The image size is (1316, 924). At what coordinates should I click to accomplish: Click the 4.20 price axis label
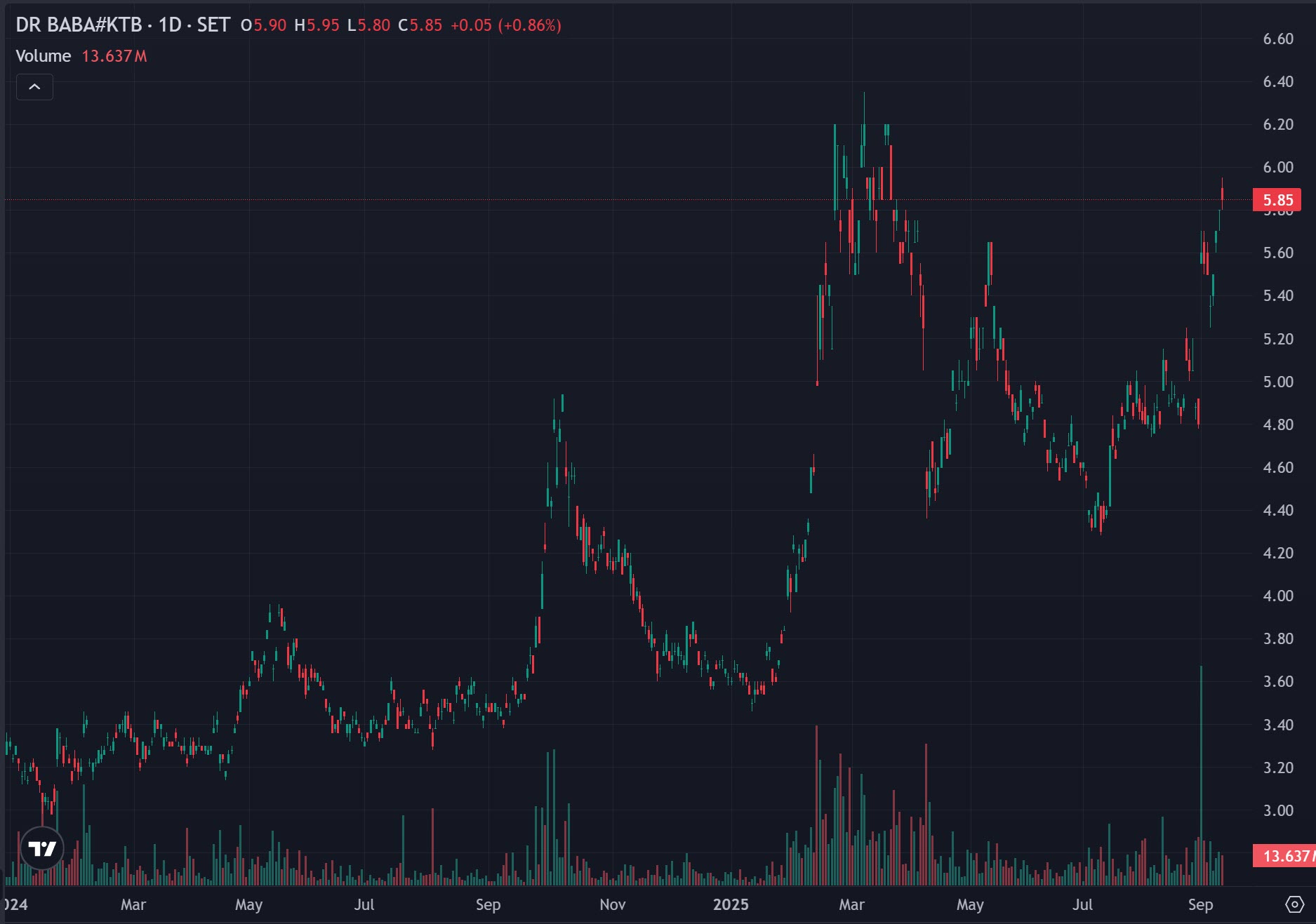pyautogui.click(x=1278, y=554)
